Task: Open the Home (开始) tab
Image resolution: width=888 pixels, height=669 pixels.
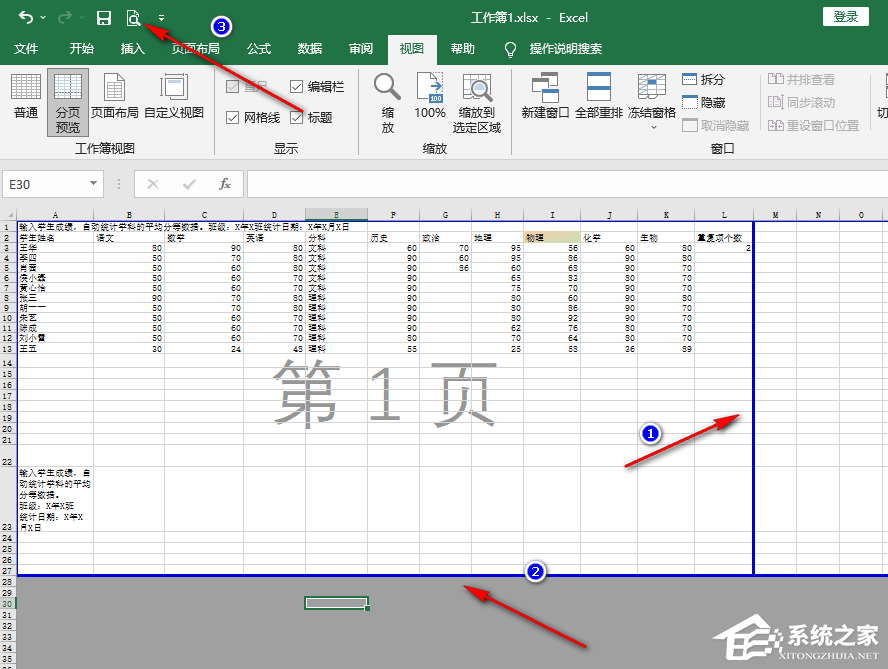Action: [x=82, y=49]
